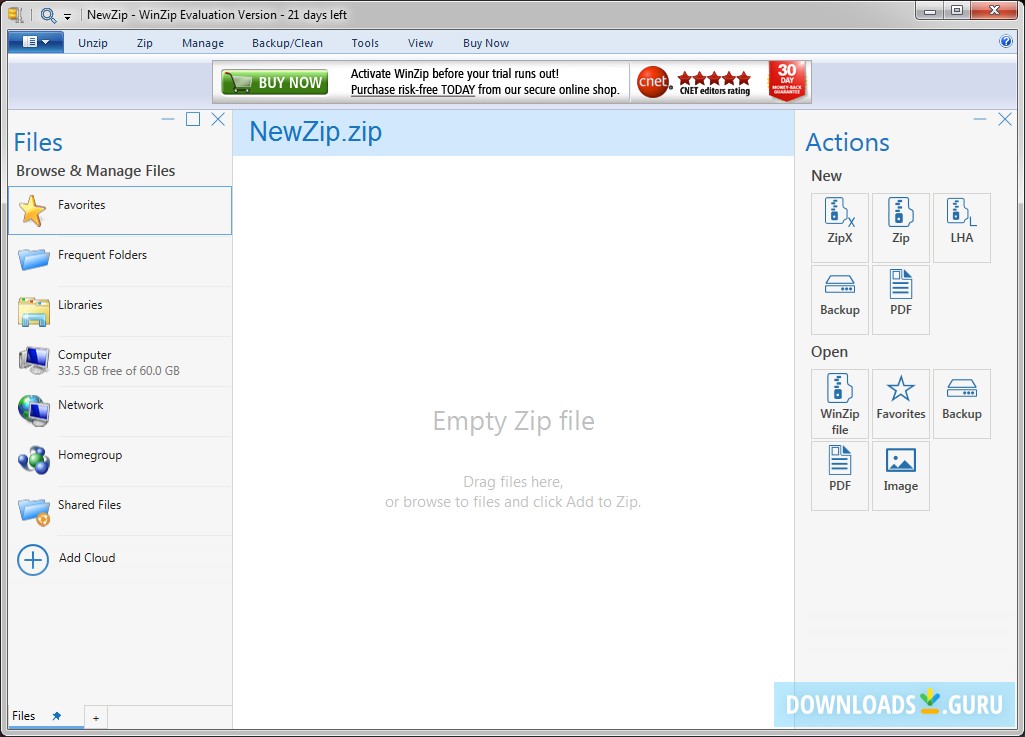Open Shared Files
This screenshot has height=737, width=1025.
[120, 511]
